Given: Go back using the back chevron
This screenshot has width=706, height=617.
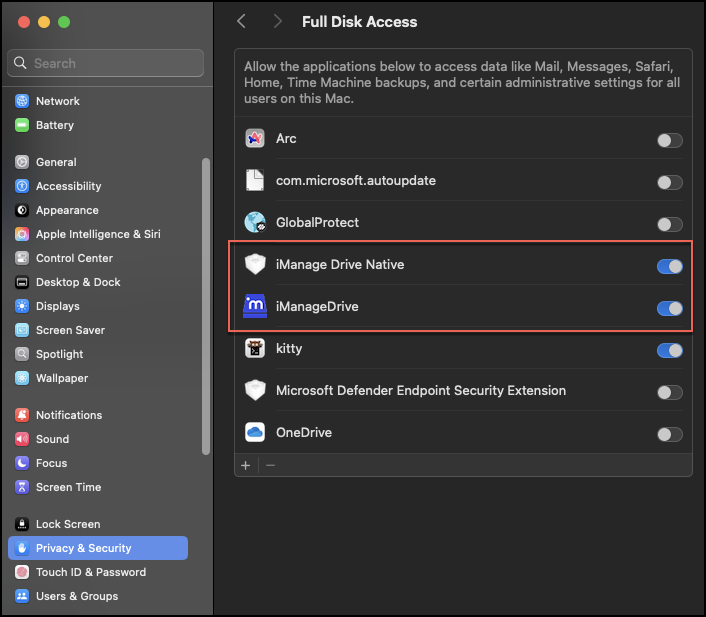Looking at the screenshot, I should [241, 21].
